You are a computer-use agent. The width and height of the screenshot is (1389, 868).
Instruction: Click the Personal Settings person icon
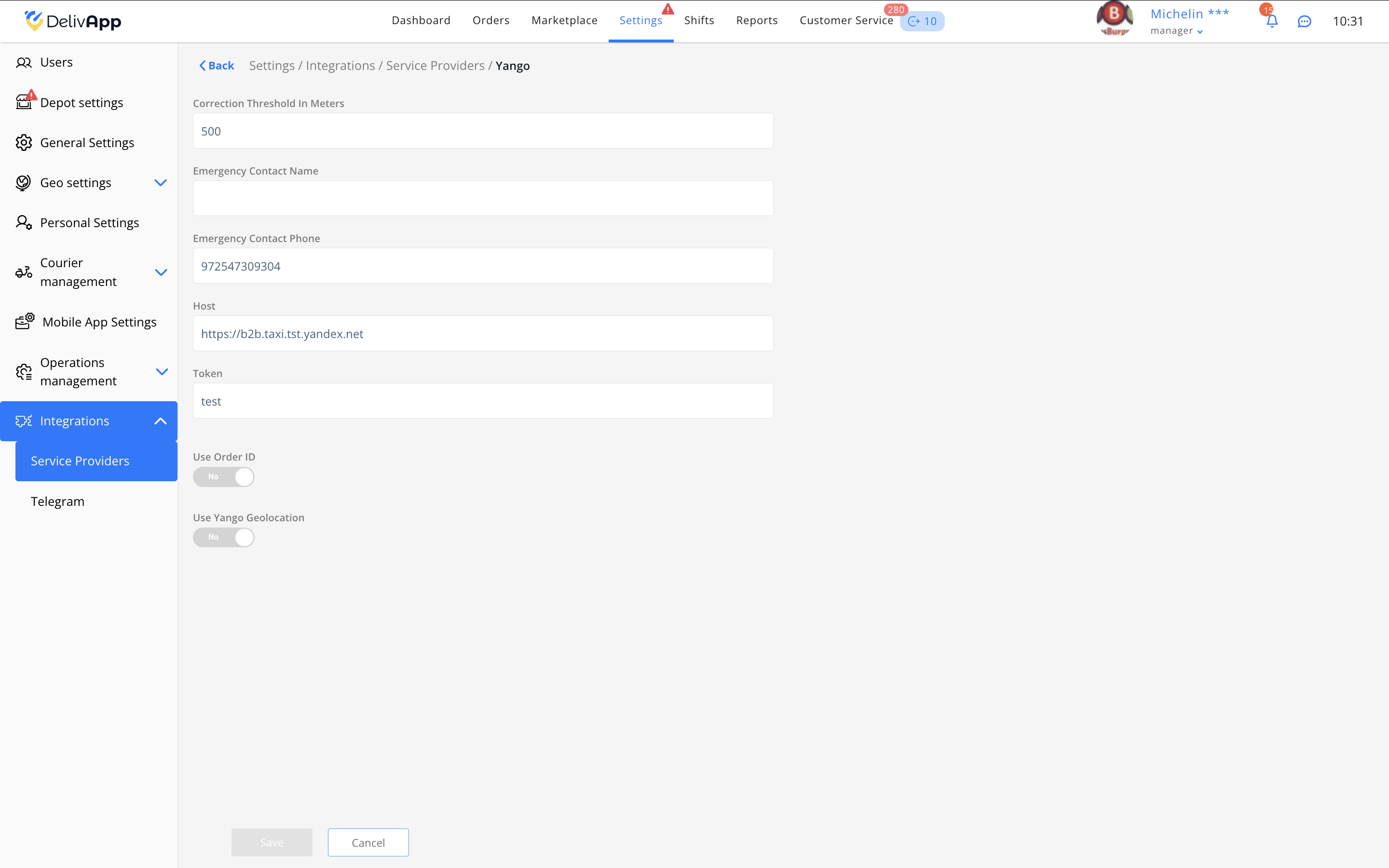(24, 223)
